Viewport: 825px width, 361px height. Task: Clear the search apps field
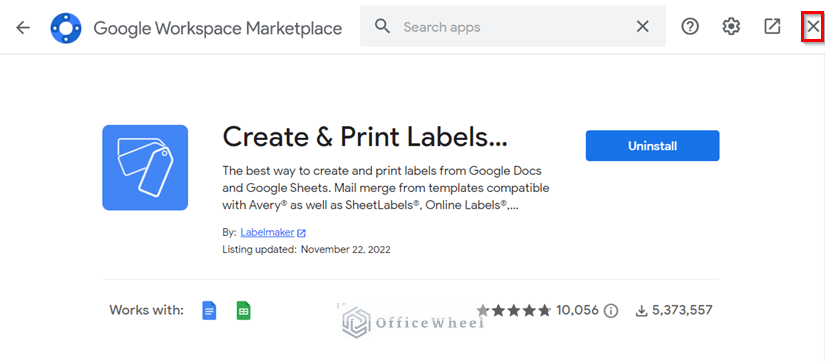tap(642, 27)
